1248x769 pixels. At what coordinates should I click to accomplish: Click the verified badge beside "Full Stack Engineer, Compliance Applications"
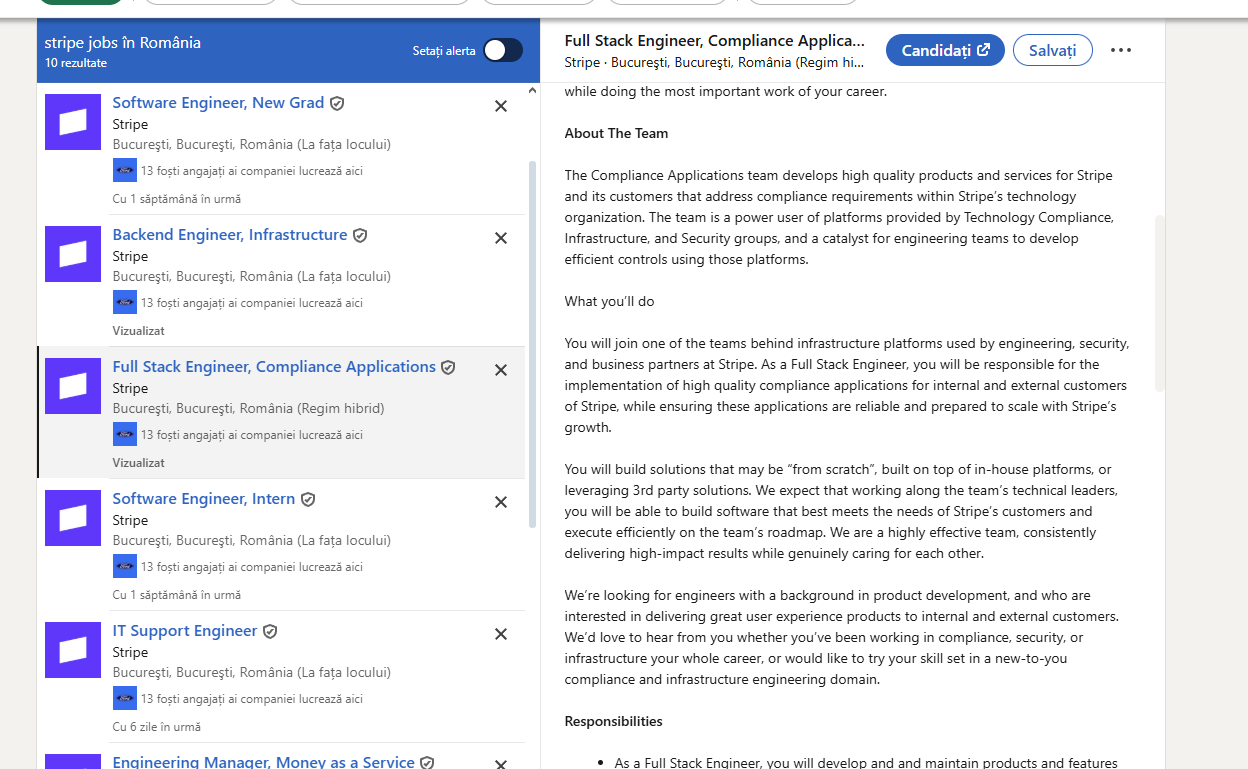448,366
